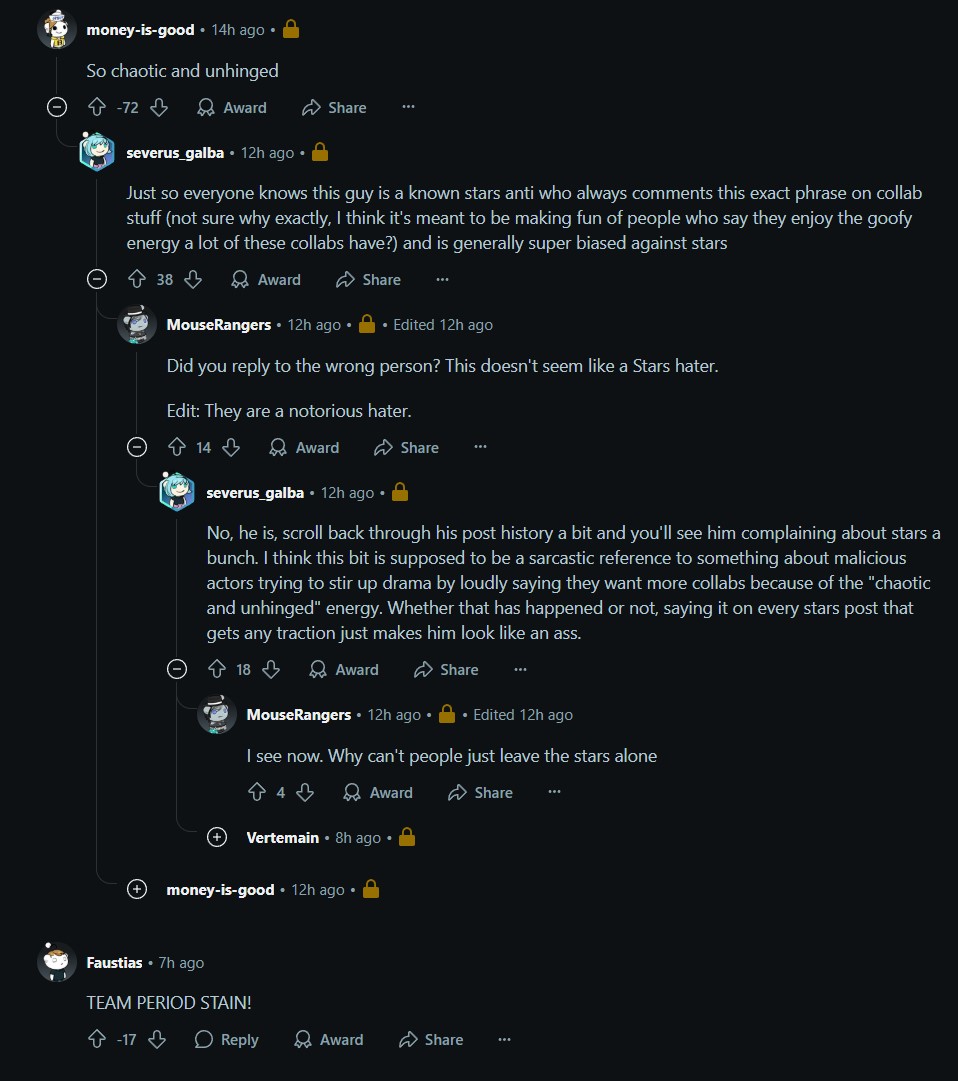Share MouseRangers' 'I see now' comment

click(x=480, y=792)
